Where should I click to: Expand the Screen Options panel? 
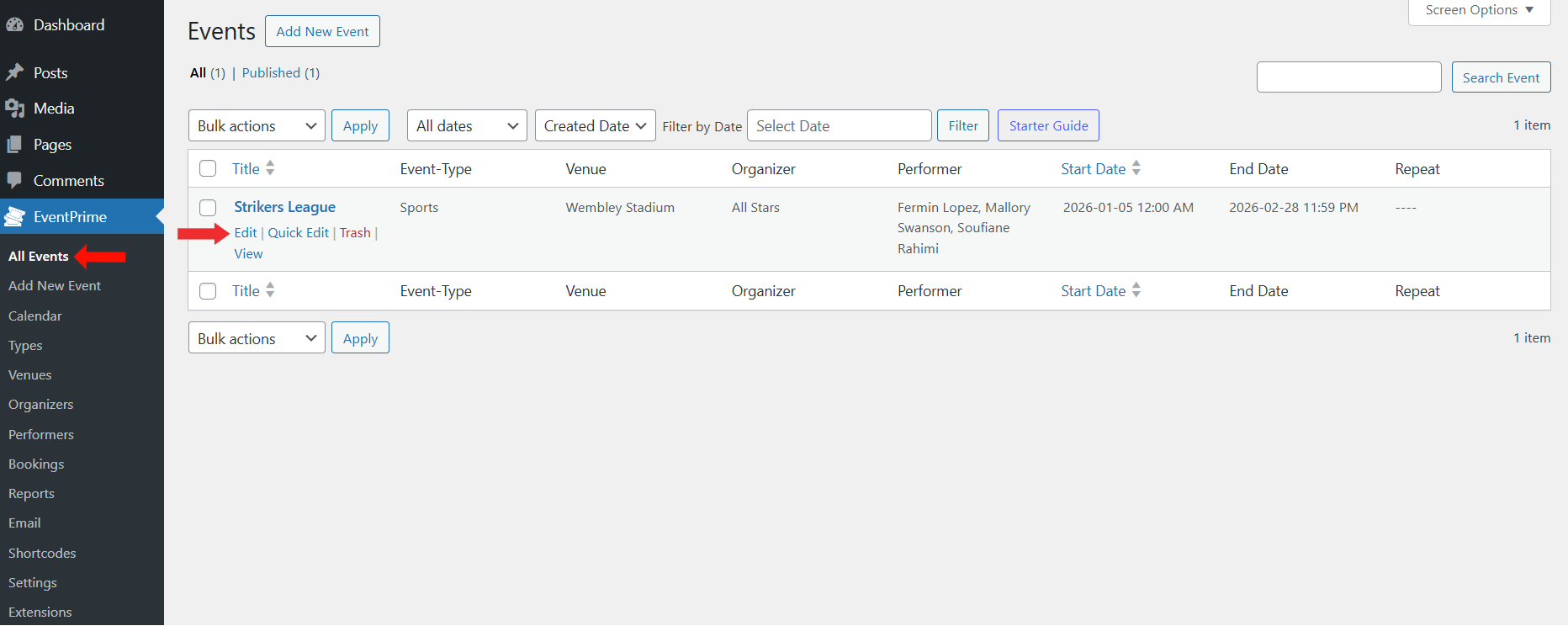pos(1479,11)
